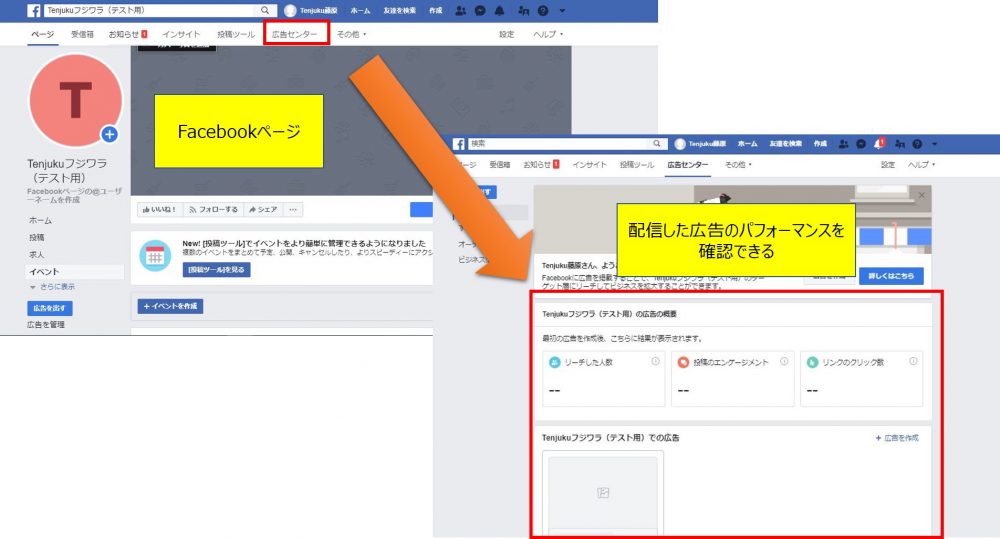Open notifications bell in the Page window
This screenshot has height=539, width=1000.
coord(500,10)
